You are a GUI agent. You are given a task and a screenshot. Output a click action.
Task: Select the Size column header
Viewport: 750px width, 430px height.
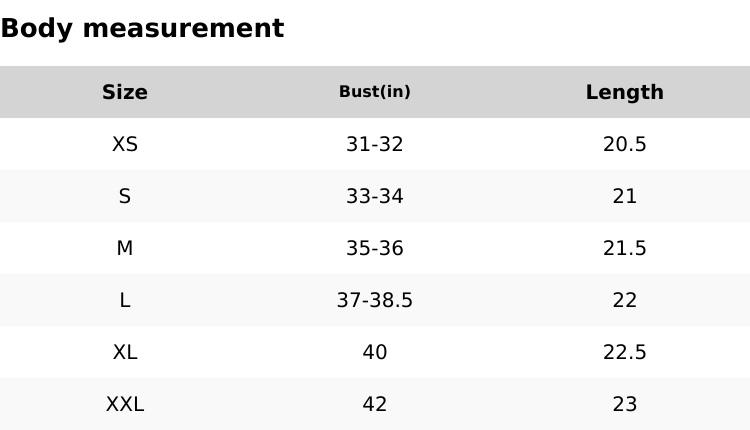[x=125, y=92]
